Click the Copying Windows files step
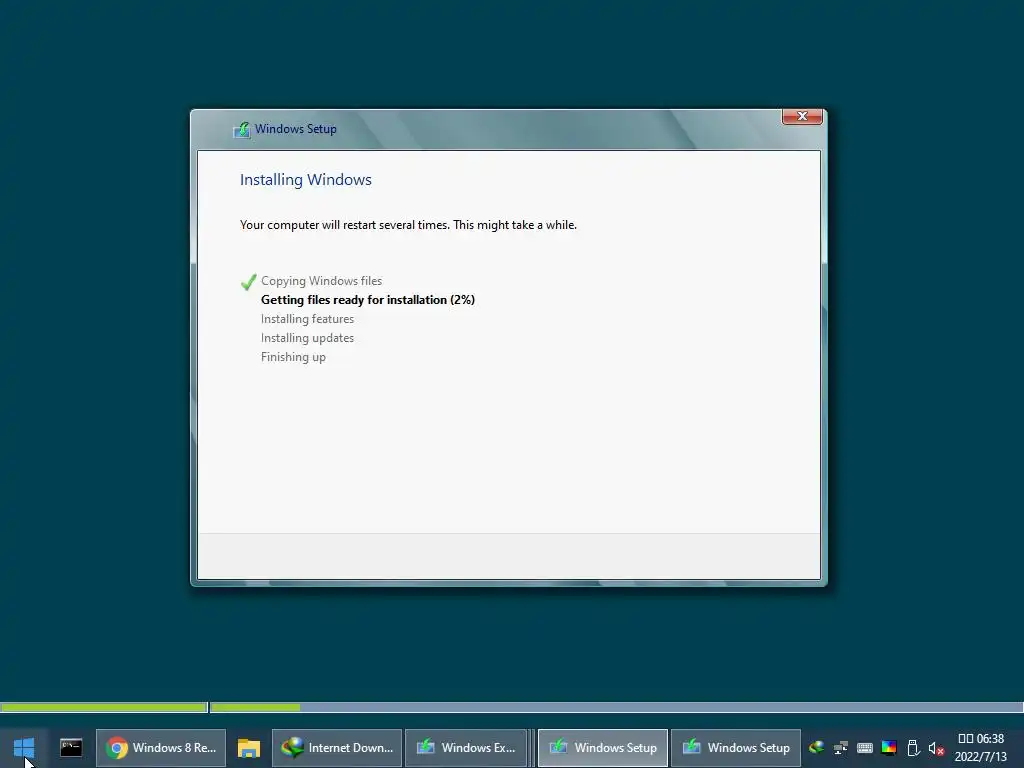This screenshot has height=768, width=1024. 321,281
